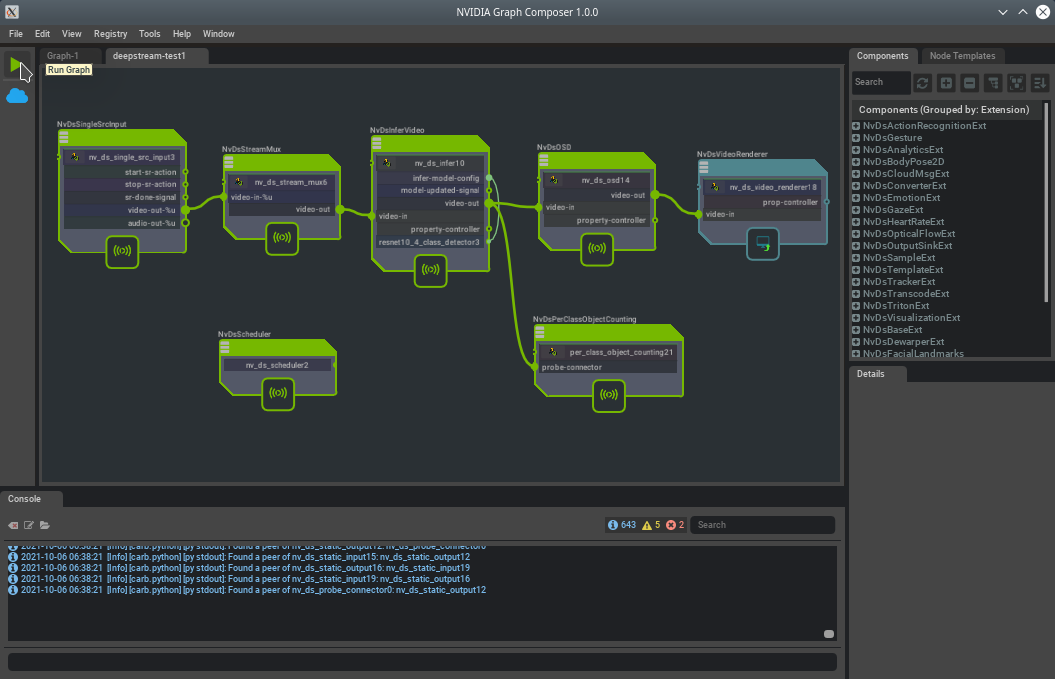
Task: Click the clear console icon
Action: click(x=14, y=525)
